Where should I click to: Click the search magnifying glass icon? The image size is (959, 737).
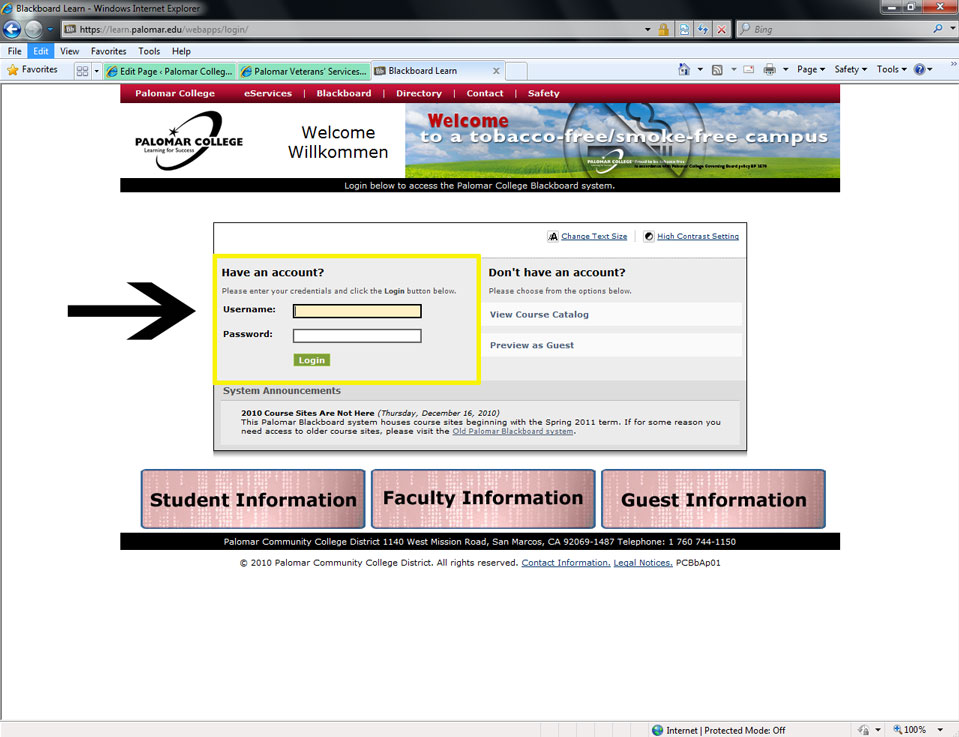(938, 29)
